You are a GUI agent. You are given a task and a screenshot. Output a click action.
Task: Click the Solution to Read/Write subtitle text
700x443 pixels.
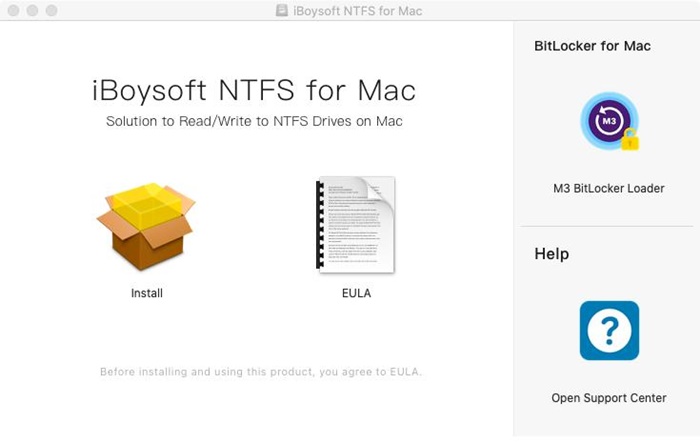tap(252, 121)
